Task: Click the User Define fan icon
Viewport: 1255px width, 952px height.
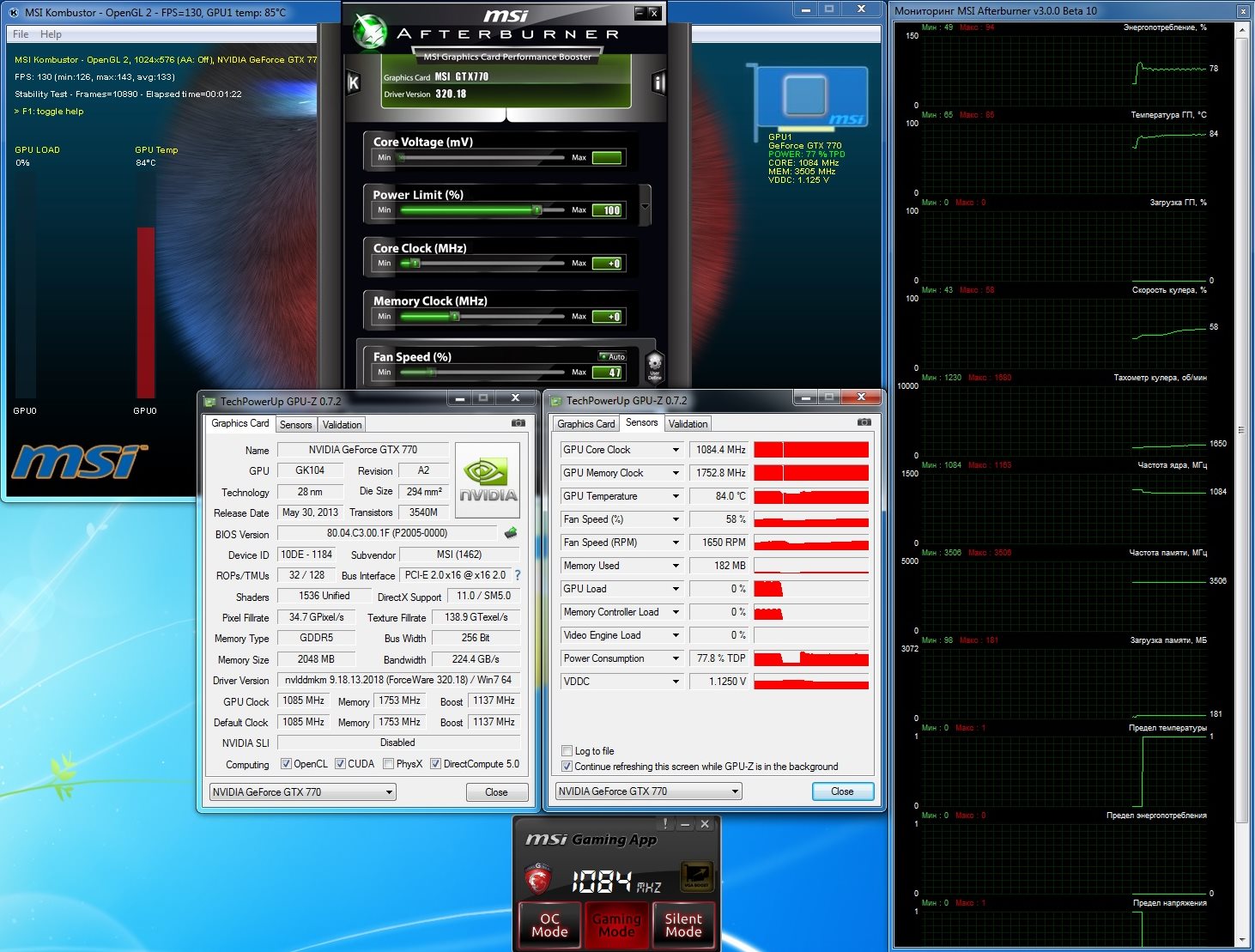Action: [x=654, y=365]
